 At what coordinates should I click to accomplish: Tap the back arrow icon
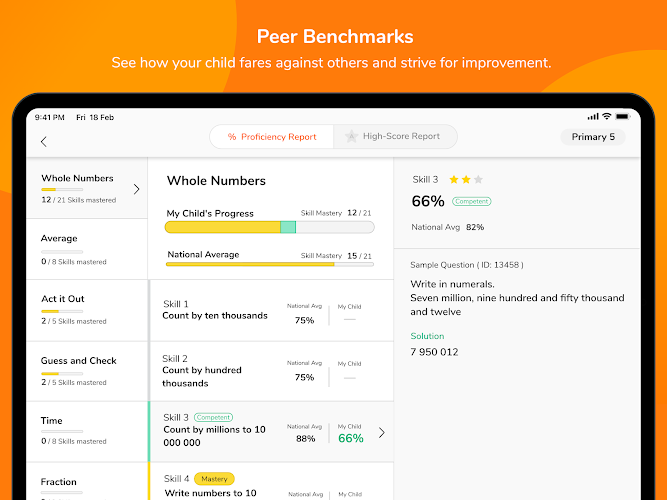coord(44,141)
